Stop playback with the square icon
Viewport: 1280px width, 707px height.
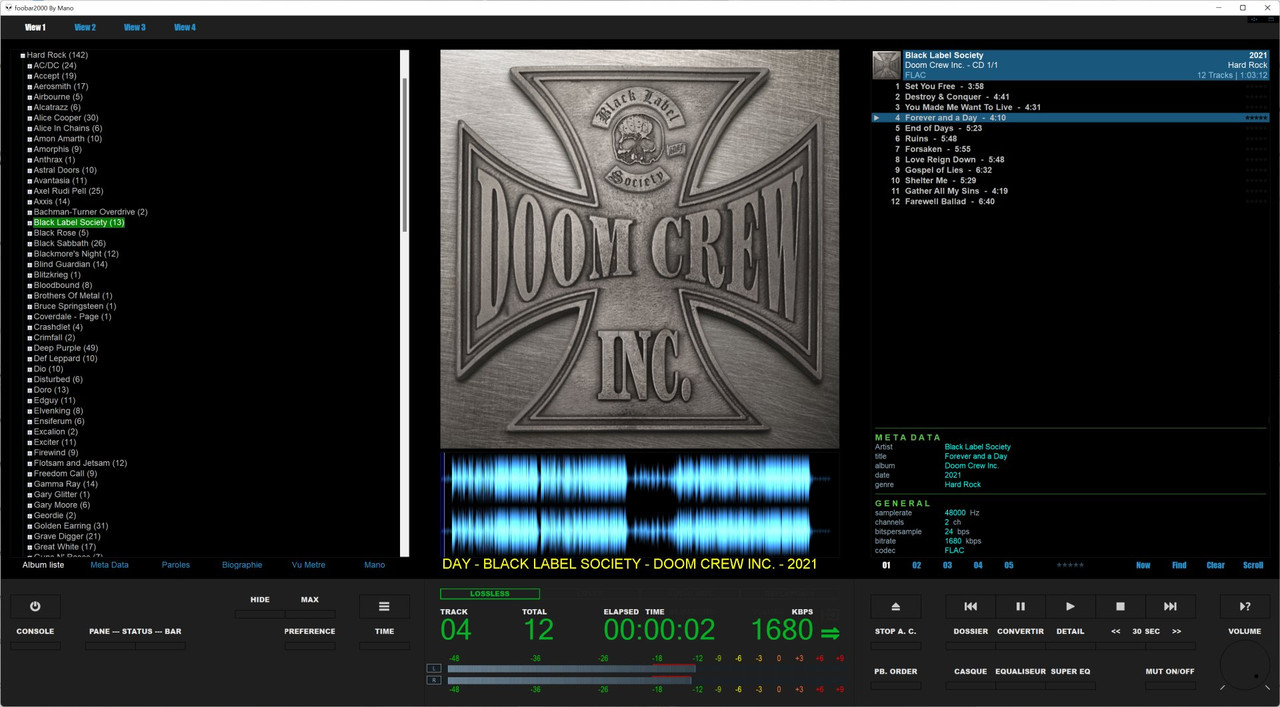point(1120,606)
